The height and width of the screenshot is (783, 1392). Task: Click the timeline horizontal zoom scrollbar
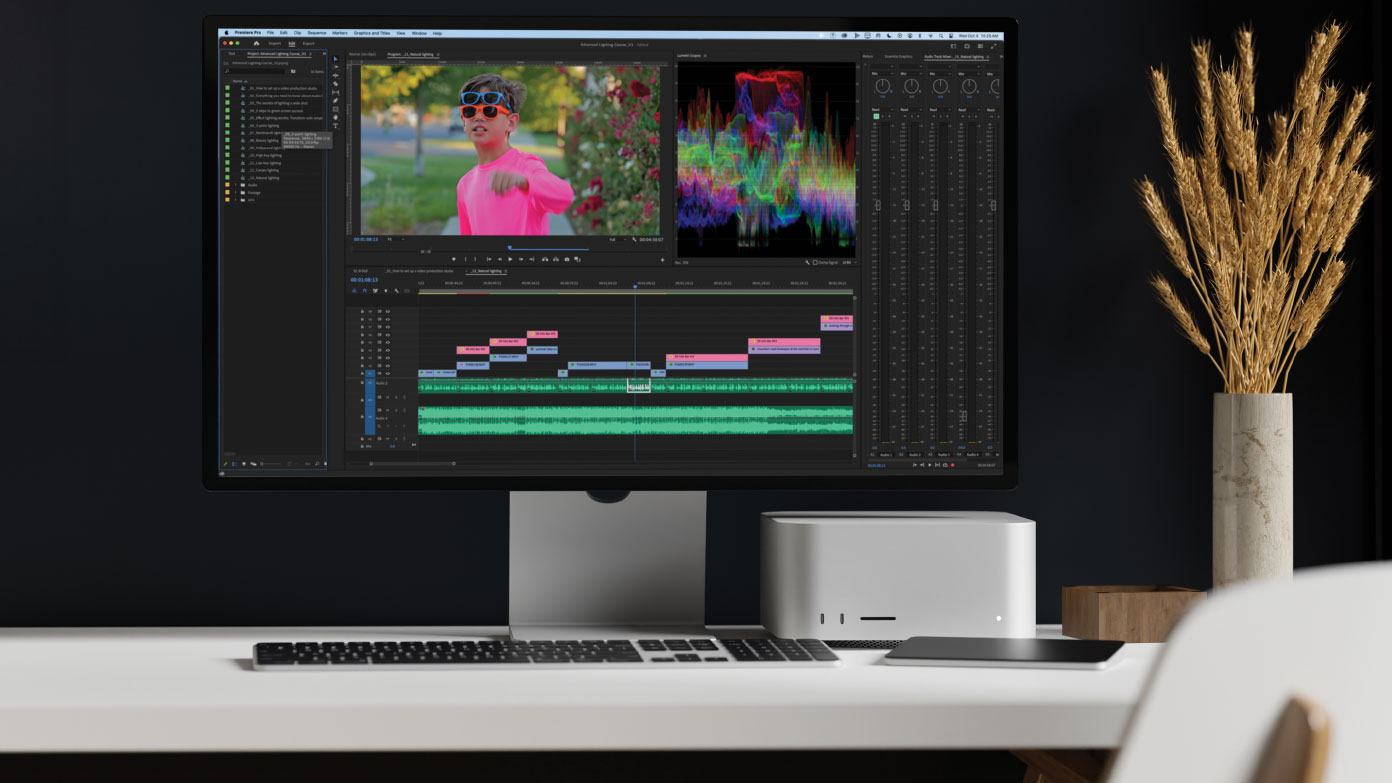(x=412, y=463)
